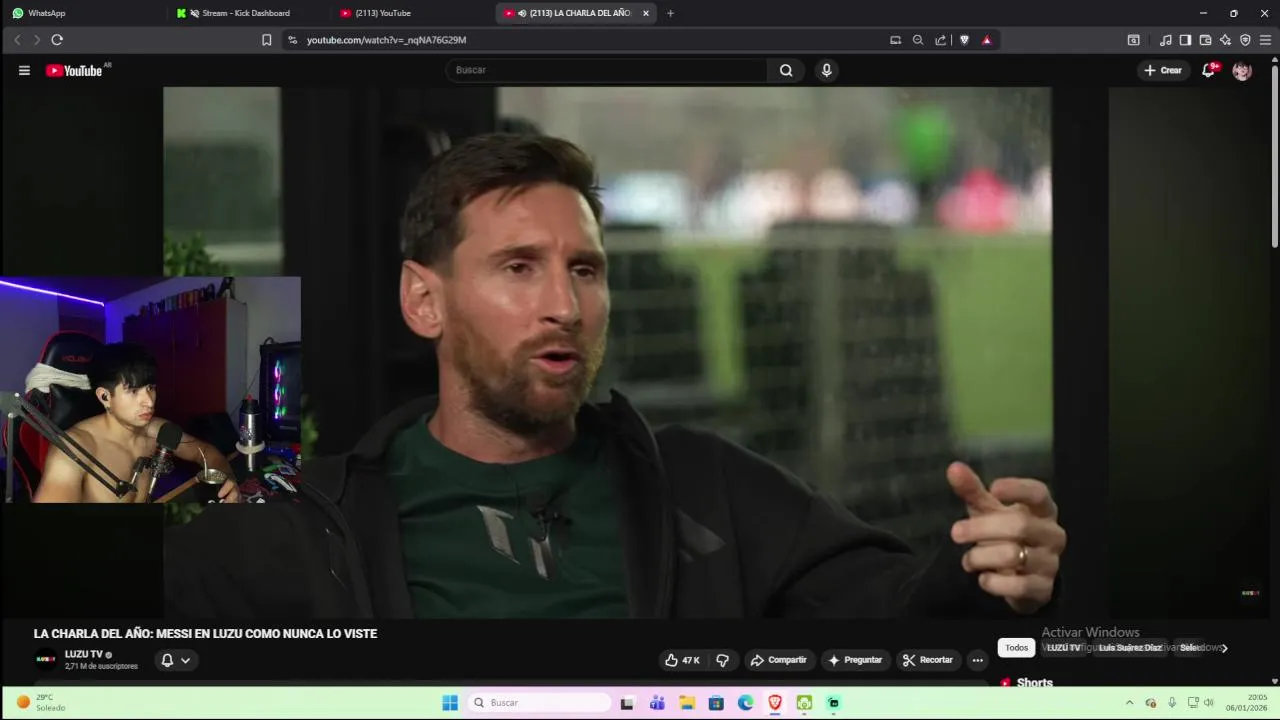Dislike the Messi video
Viewport: 1280px width, 720px height.
(x=722, y=660)
